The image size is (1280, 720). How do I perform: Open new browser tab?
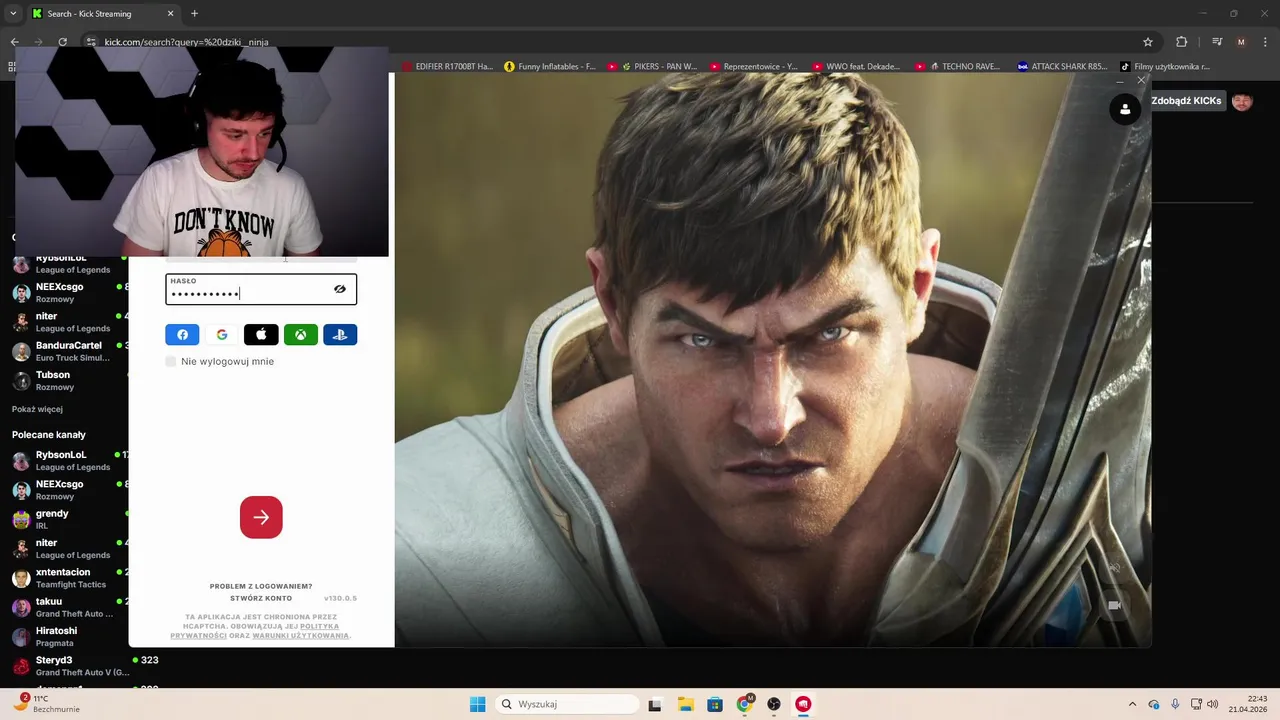click(x=194, y=14)
